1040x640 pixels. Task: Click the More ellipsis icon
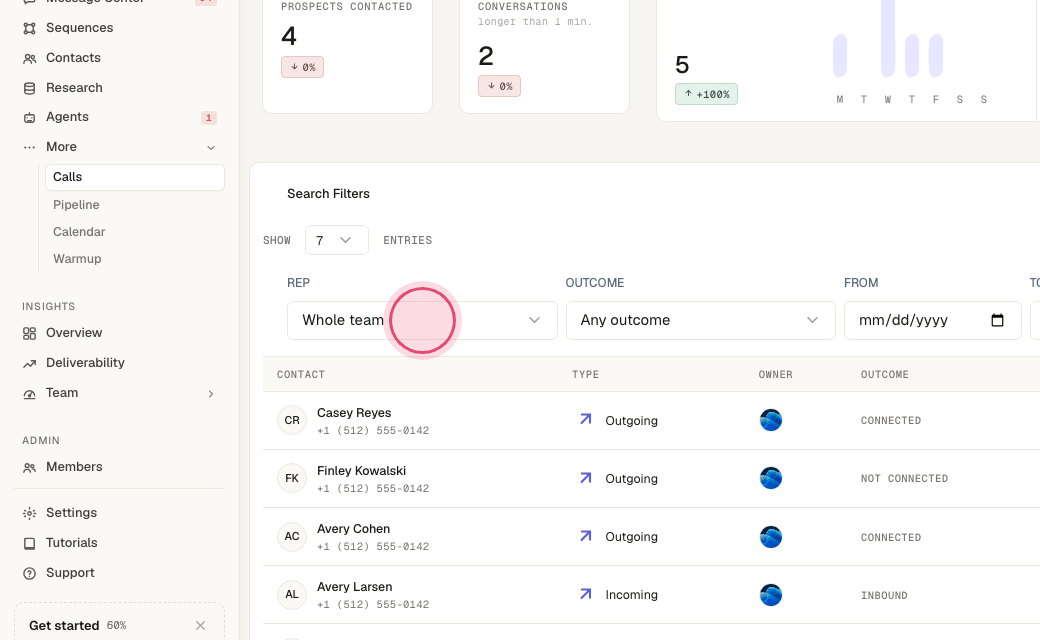(x=29, y=147)
